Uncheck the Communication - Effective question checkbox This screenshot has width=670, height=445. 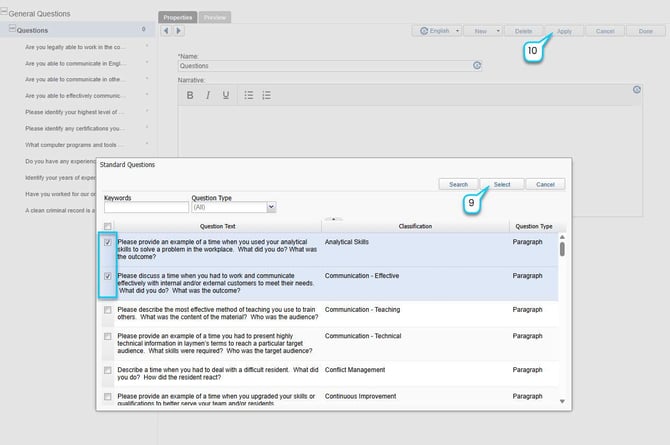[107, 273]
